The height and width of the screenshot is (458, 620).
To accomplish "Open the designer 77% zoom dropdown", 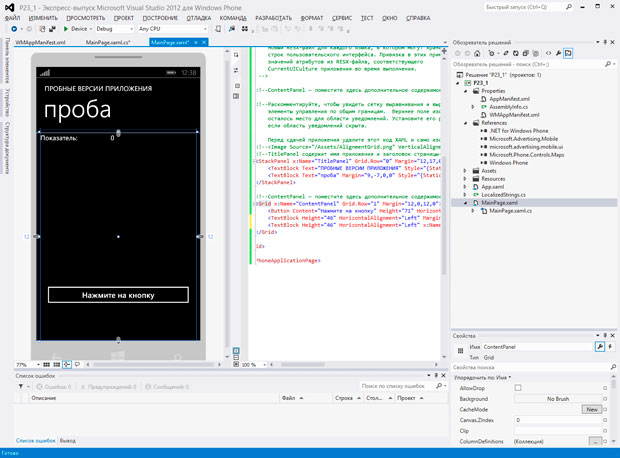I will coord(38,365).
